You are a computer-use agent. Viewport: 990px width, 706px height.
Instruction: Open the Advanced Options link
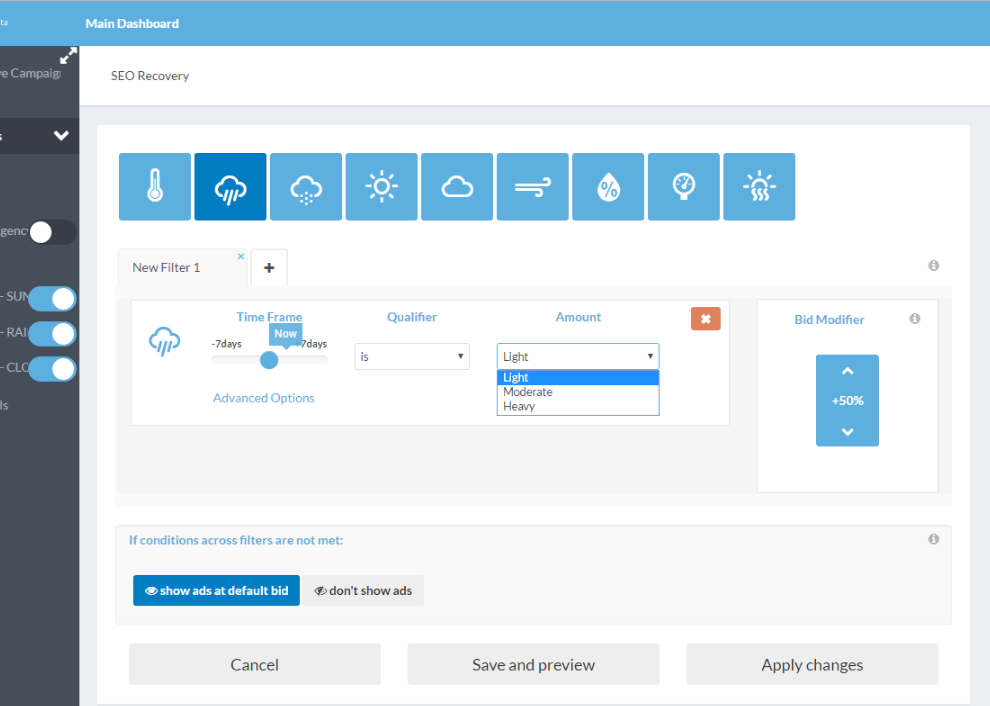[264, 398]
